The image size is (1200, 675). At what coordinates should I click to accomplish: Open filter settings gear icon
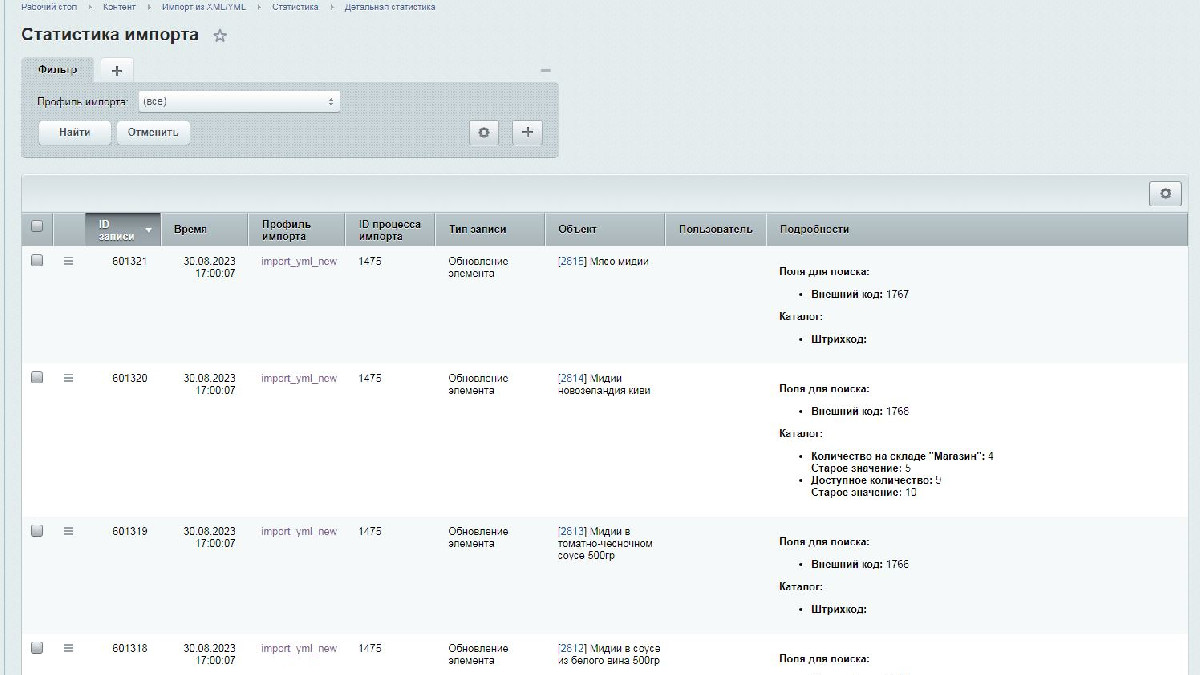tap(484, 132)
